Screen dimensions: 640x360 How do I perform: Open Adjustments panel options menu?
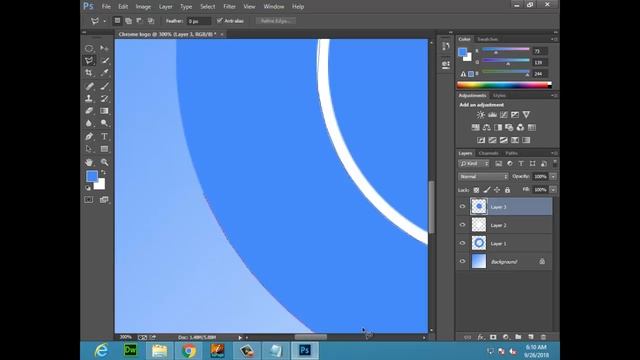[554, 95]
